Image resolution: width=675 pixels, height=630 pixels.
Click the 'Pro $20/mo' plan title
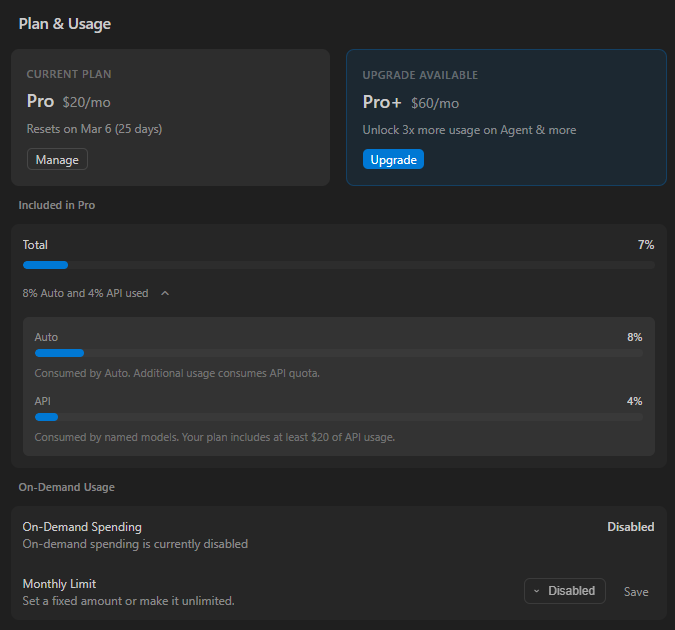pos(68,102)
